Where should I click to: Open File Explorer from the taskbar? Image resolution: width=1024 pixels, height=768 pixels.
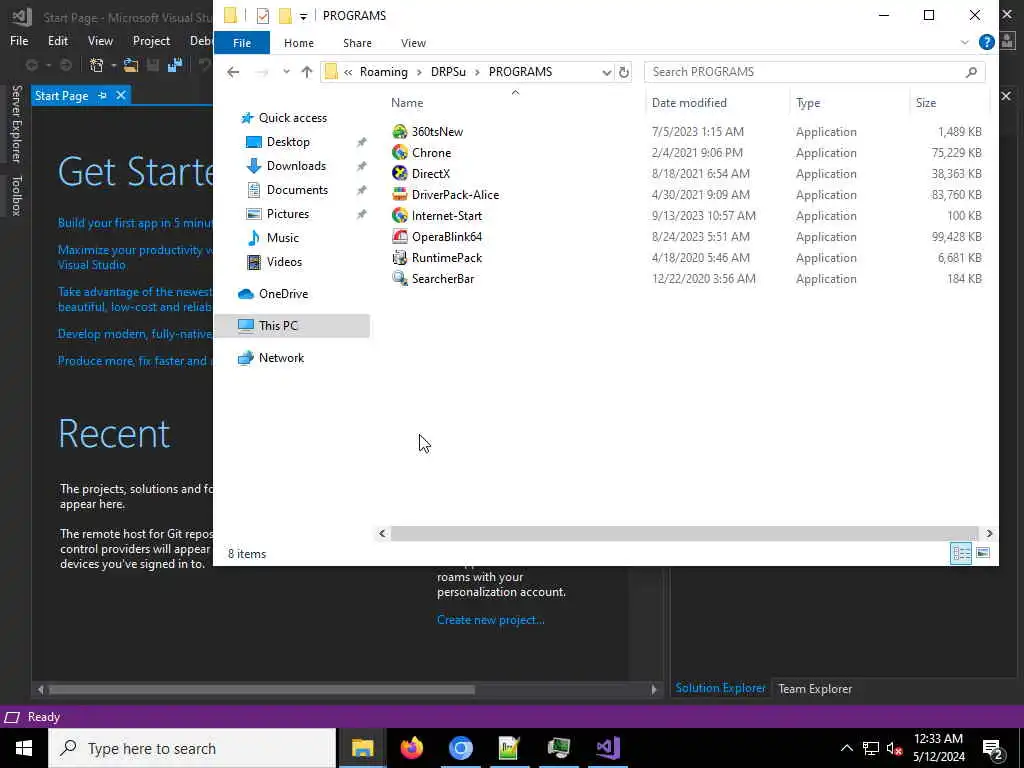tap(362, 748)
